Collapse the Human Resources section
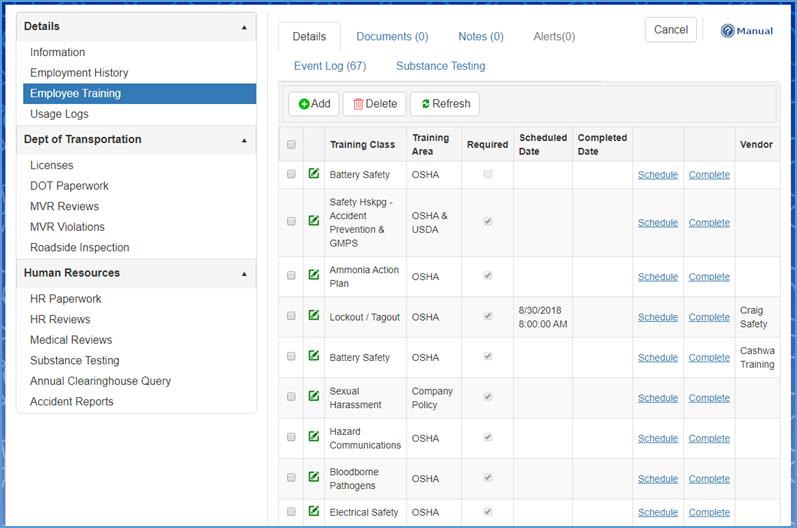797x528 pixels. point(245,273)
